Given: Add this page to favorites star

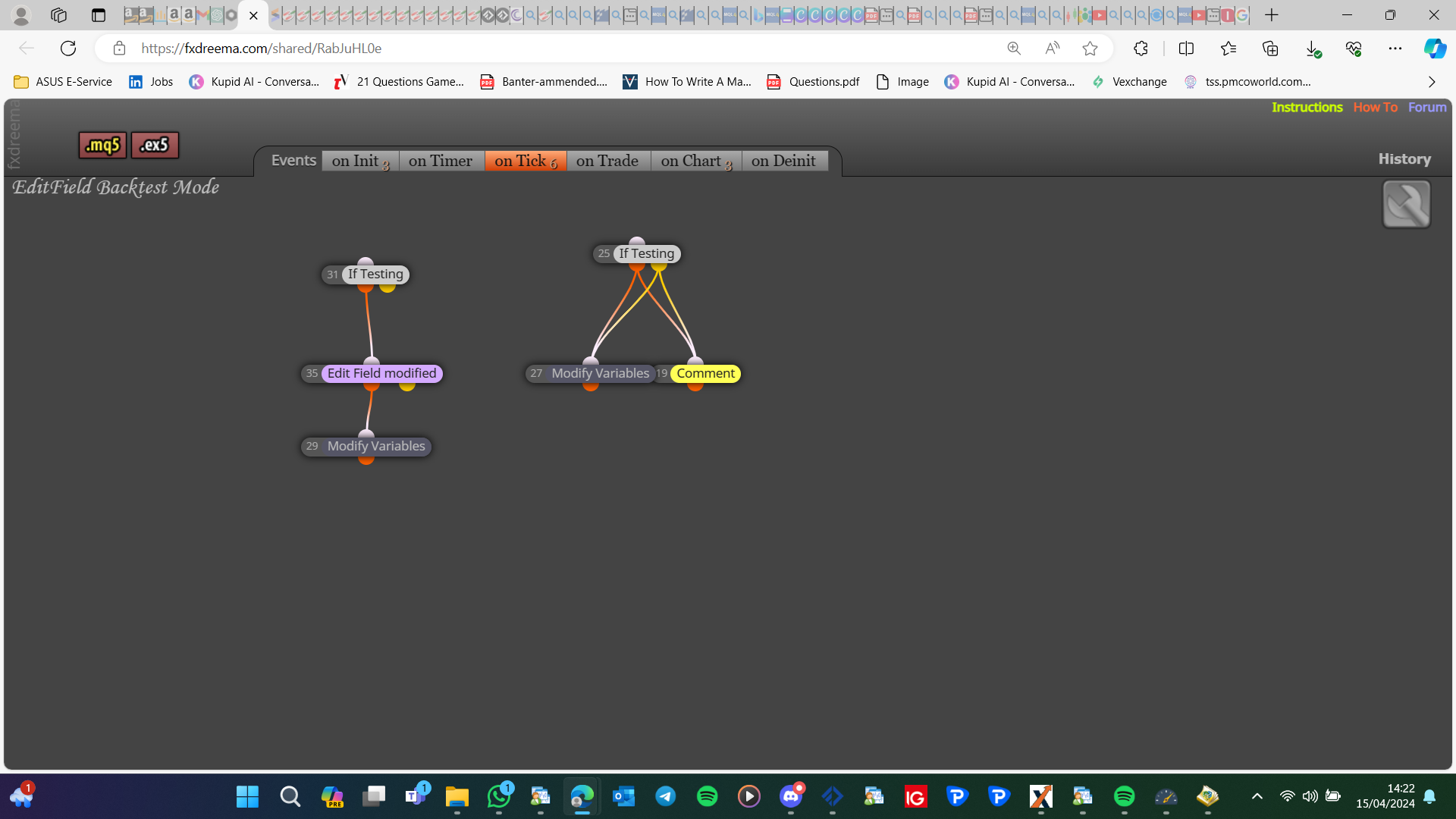Looking at the screenshot, I should 1090,49.
